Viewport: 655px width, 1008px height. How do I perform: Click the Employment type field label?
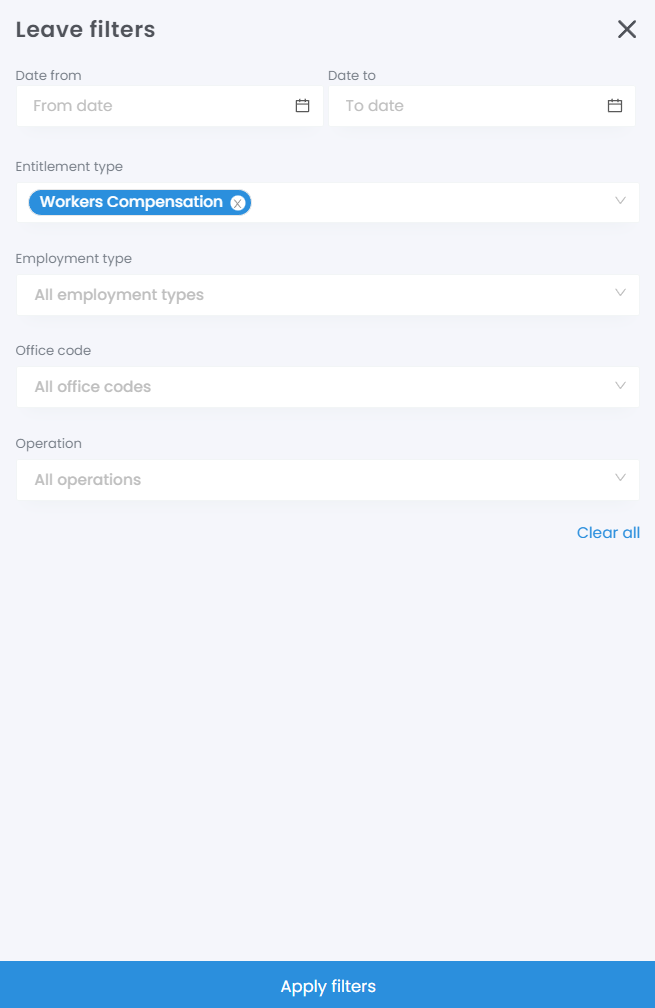[x=73, y=259]
